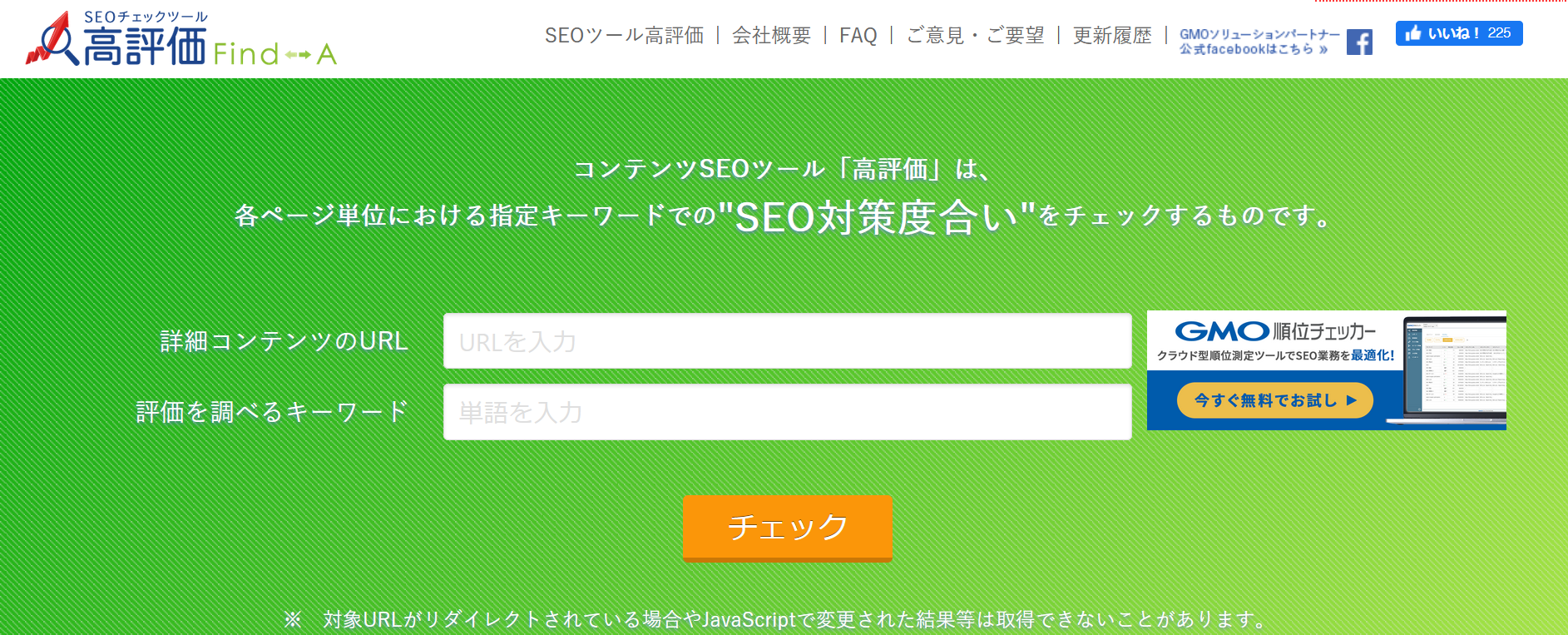Viewport: 1568px width, 635px height.
Task: Click the 今すぐ無料でお試し button
Action: coord(1274,400)
